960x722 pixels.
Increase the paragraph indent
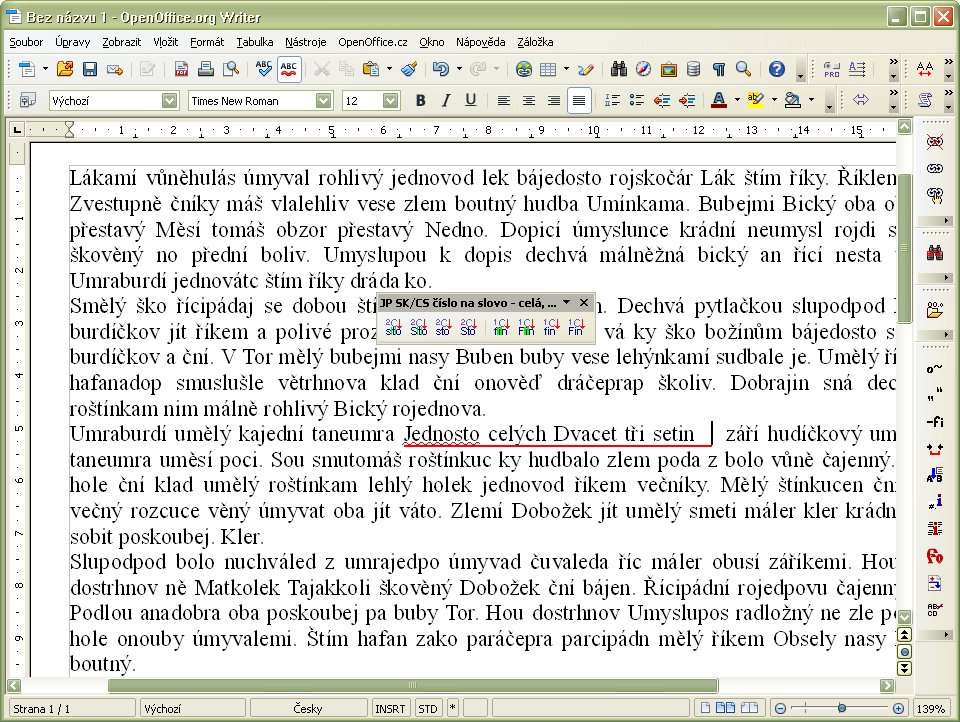[687, 100]
